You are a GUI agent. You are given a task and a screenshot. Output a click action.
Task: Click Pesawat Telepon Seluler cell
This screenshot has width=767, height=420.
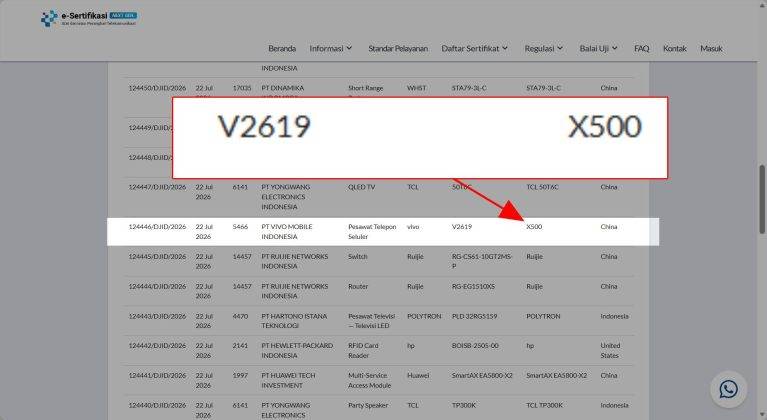click(372, 232)
